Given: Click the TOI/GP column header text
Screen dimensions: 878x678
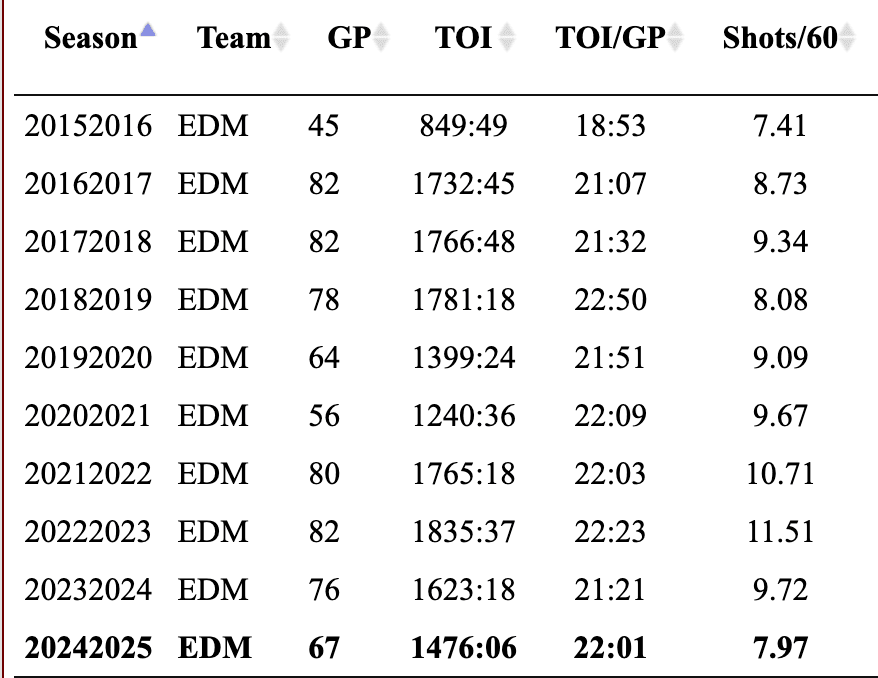Looking at the screenshot, I should [x=610, y=39].
